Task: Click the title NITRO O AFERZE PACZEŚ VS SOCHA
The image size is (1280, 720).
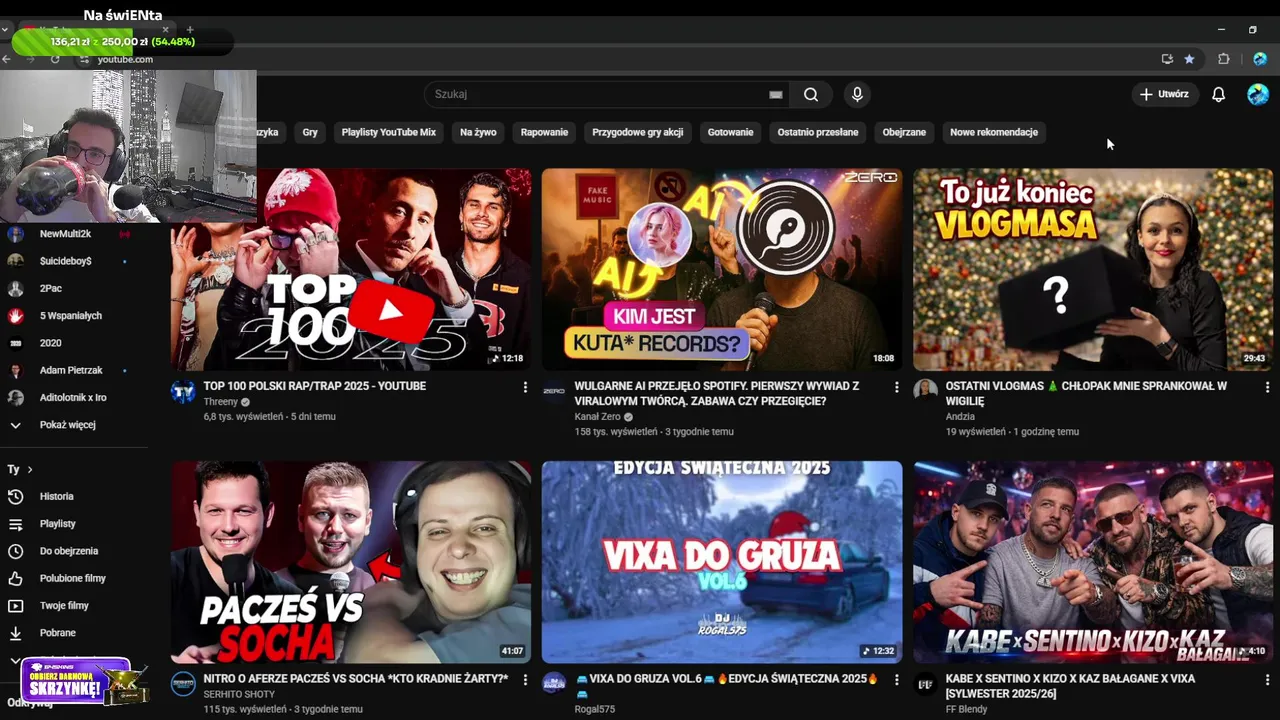Action: tap(356, 679)
